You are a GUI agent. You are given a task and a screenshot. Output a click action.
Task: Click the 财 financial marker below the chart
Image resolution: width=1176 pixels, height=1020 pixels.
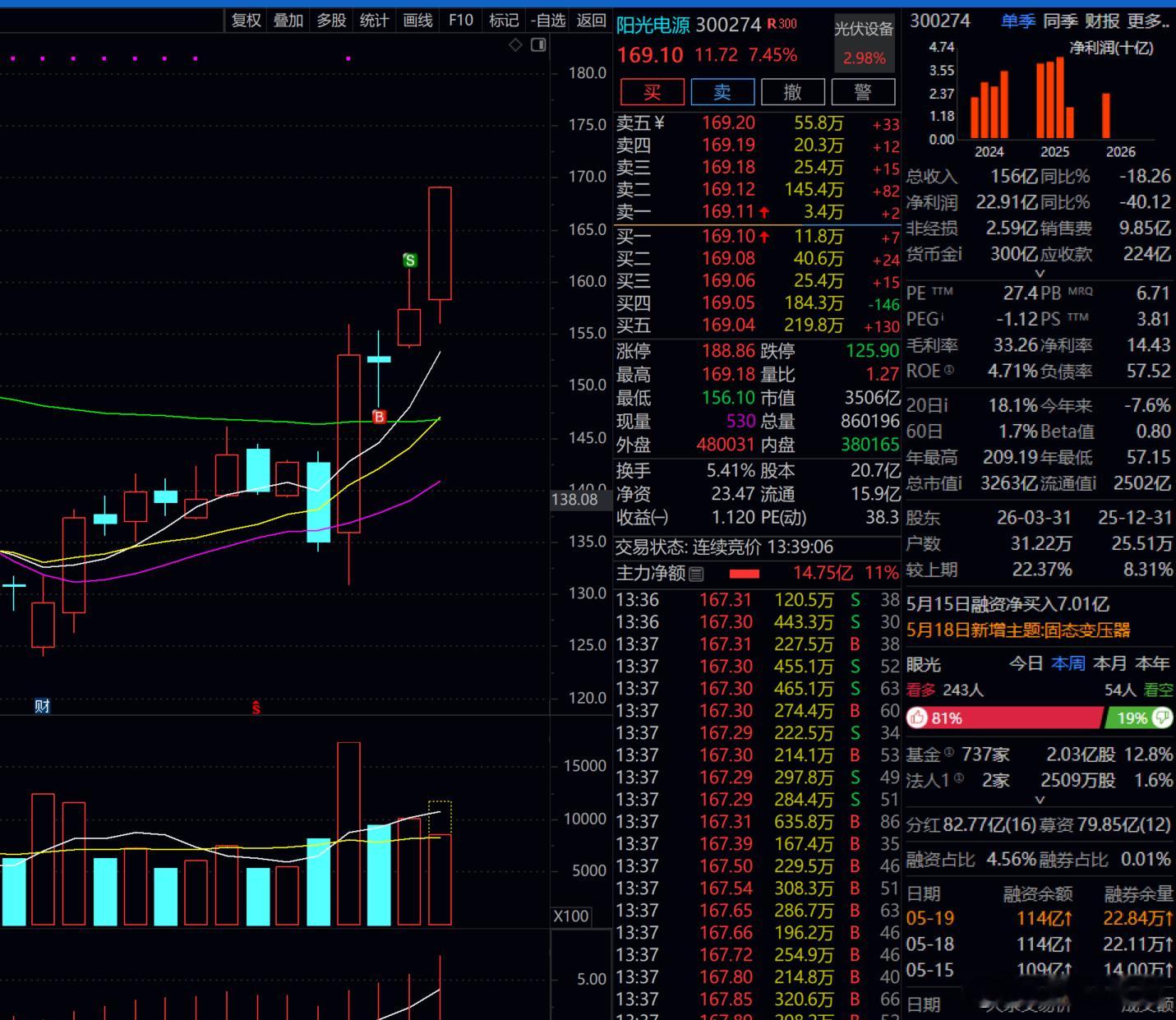(43, 706)
